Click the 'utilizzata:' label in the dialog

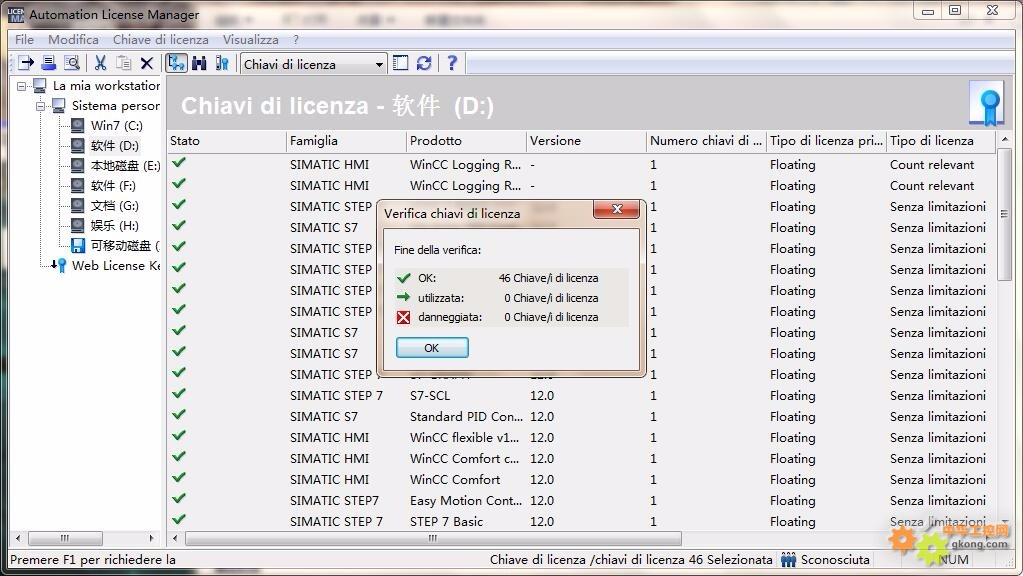tap(441, 298)
